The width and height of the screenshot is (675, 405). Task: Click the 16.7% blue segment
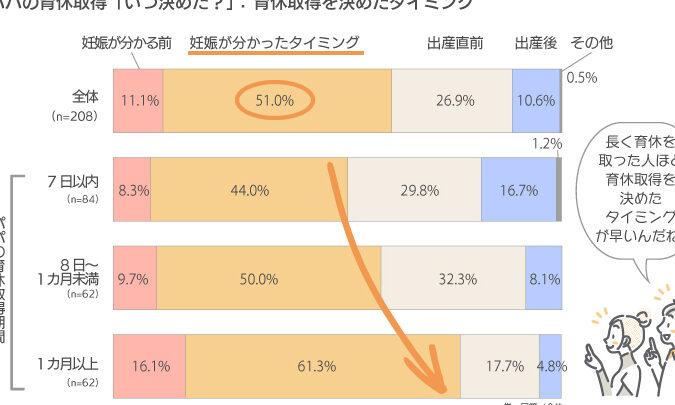(519, 190)
